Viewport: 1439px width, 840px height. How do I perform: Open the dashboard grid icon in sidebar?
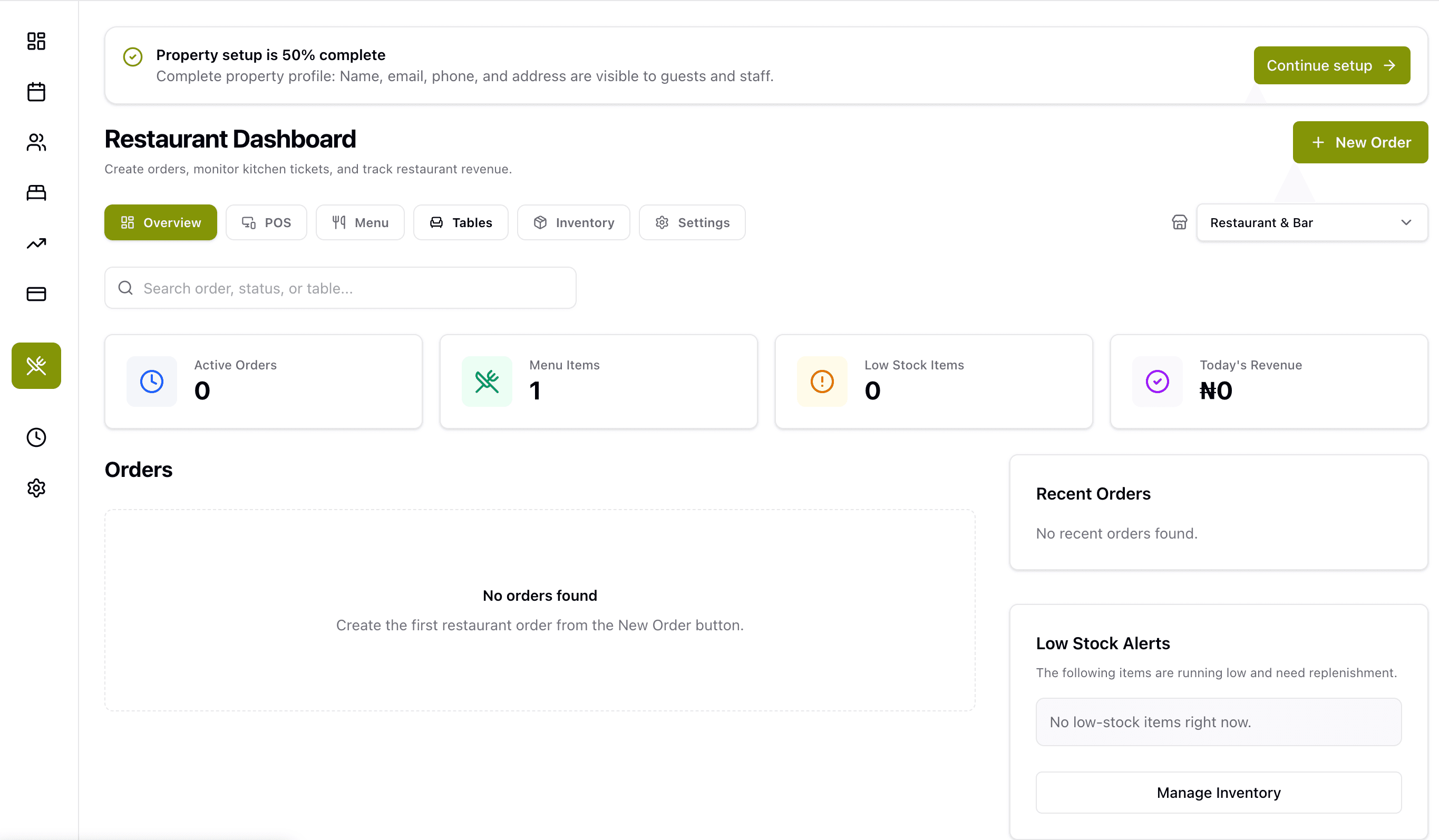pos(36,41)
